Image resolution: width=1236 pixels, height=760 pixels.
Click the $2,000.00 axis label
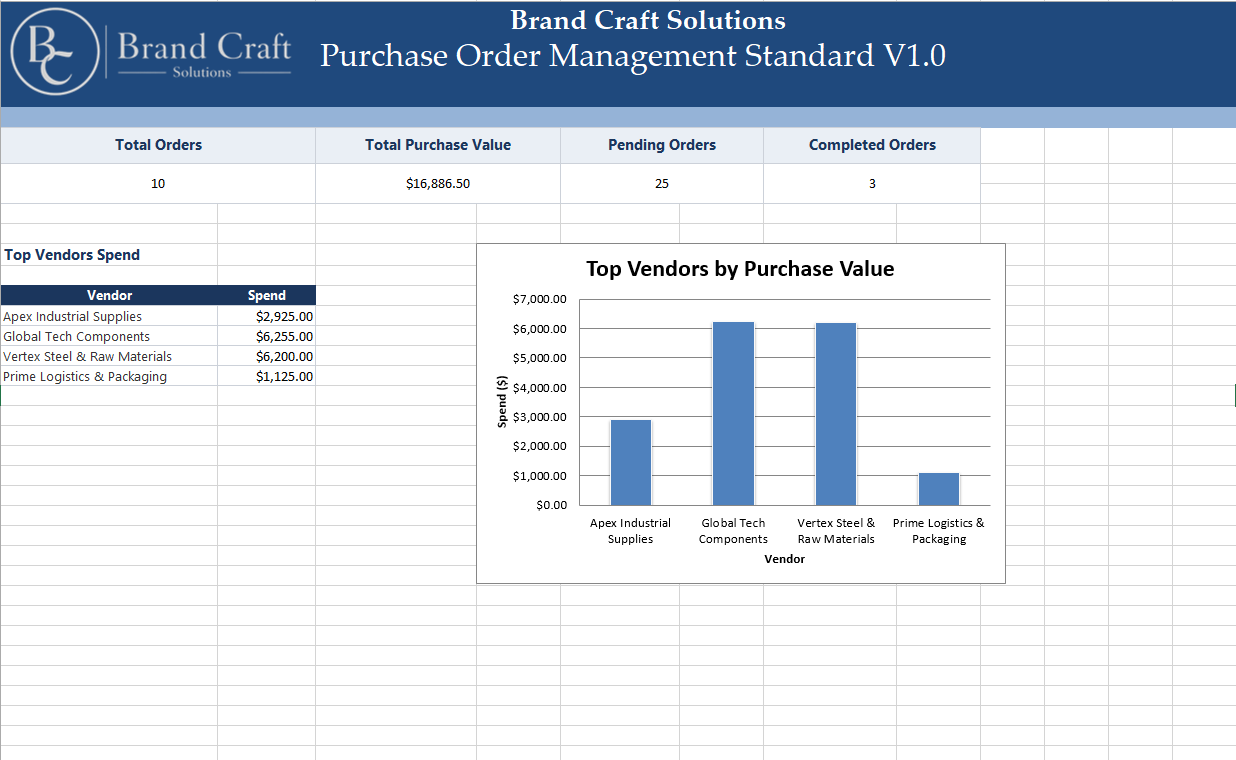(x=540, y=446)
